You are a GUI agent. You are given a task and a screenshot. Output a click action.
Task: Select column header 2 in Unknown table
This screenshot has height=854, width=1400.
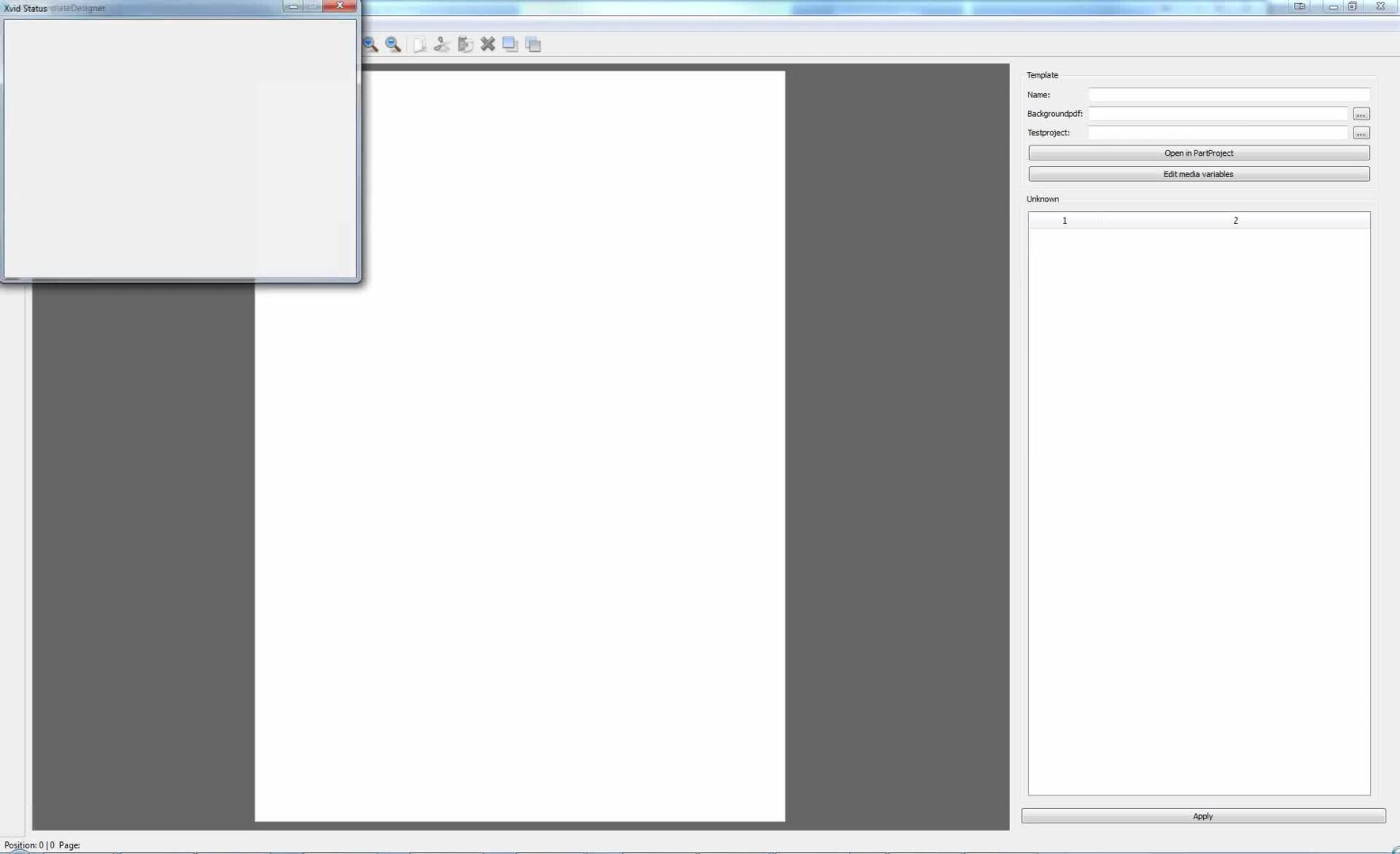(1235, 221)
